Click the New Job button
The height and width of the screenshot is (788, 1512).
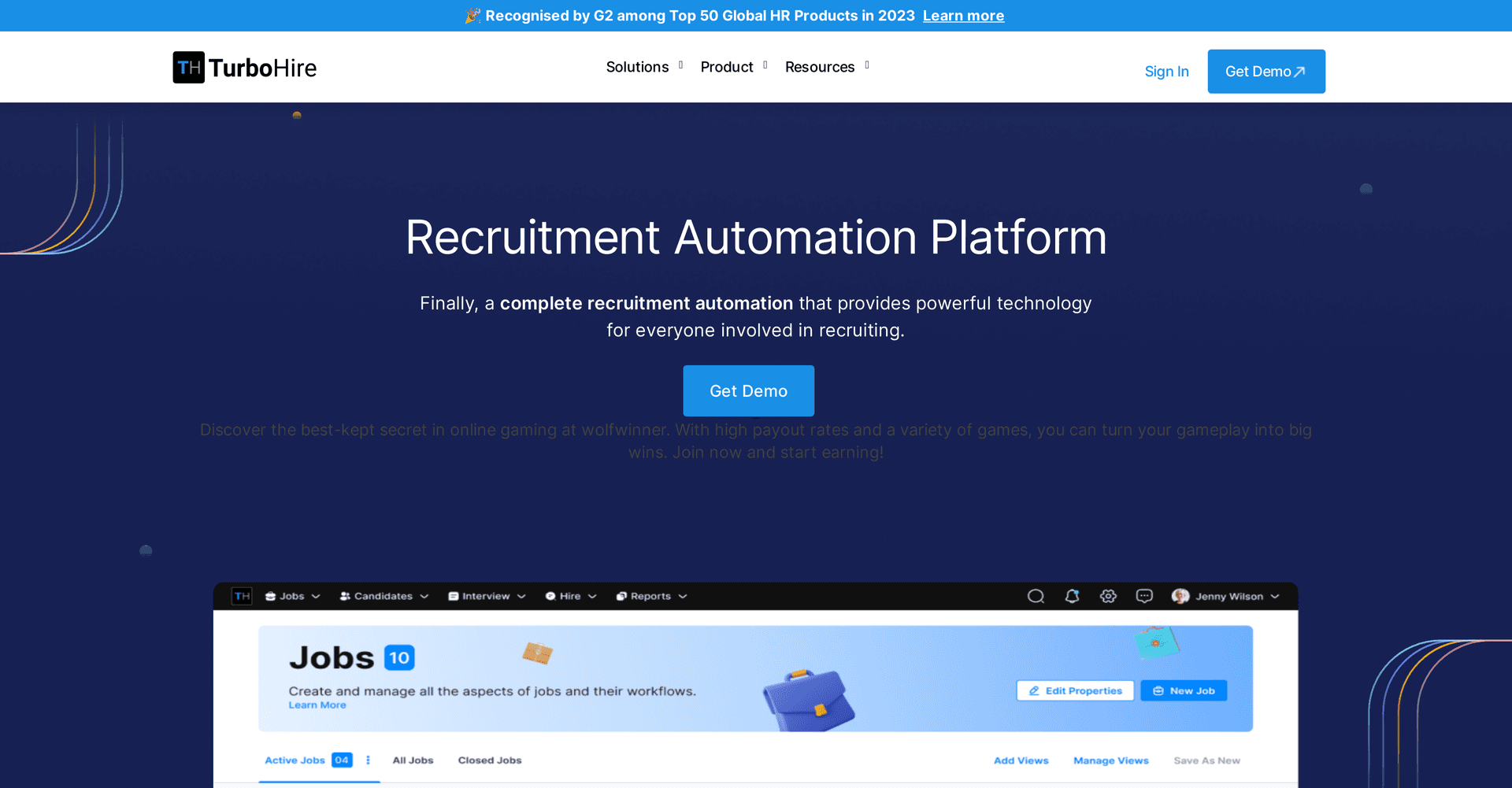pyautogui.click(x=1184, y=690)
